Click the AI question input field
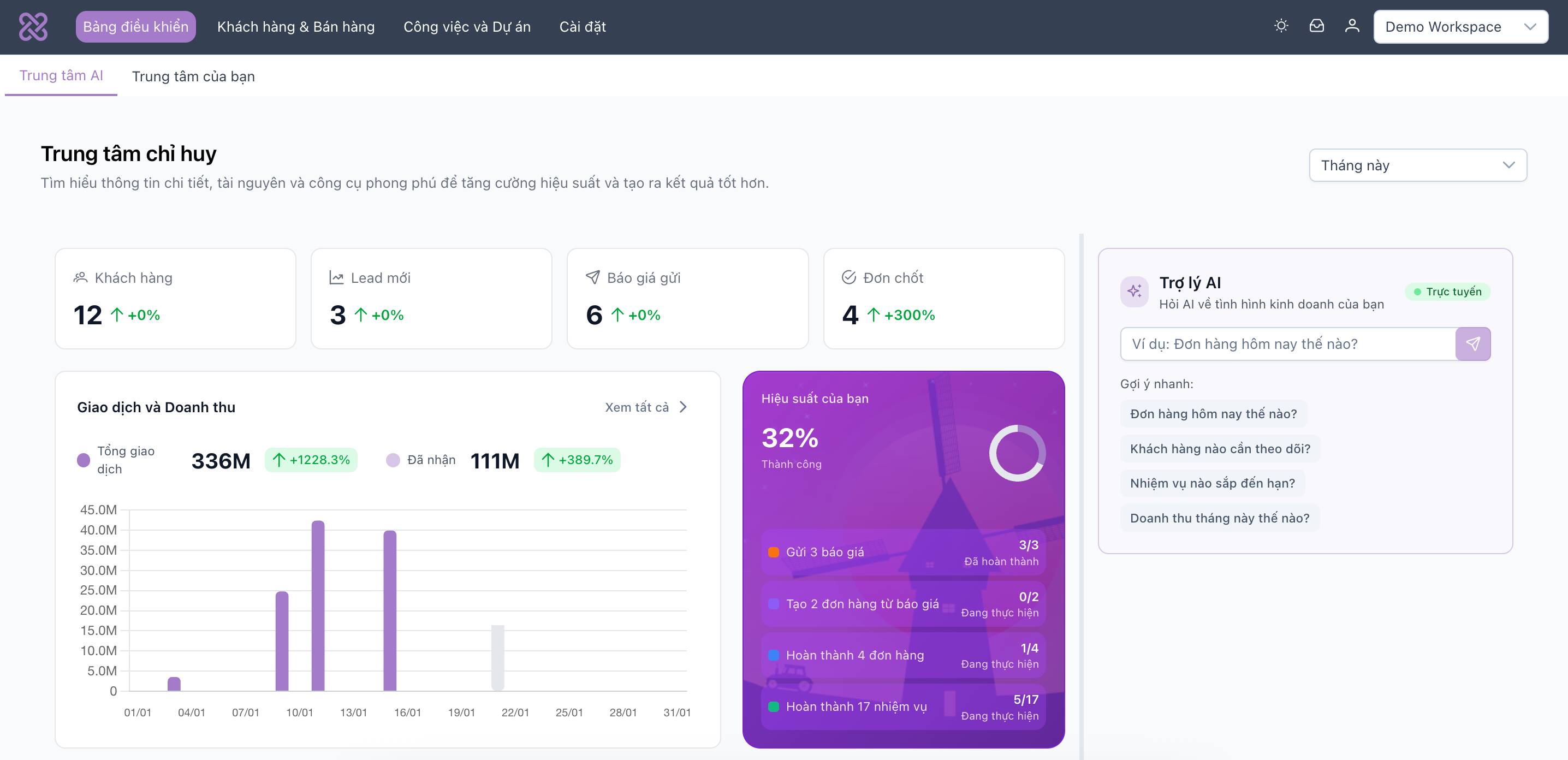1568x760 pixels. pos(1284,344)
